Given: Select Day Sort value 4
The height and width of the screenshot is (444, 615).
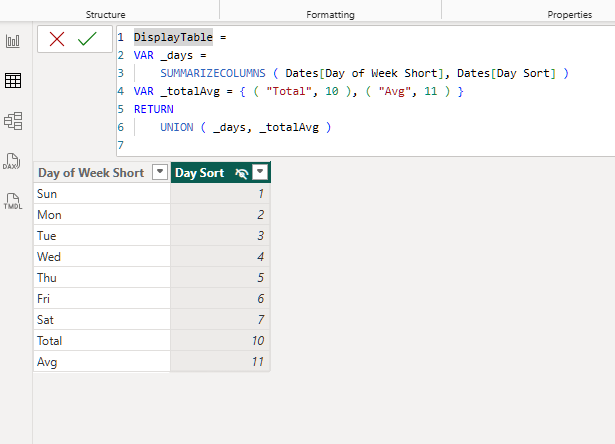Looking at the screenshot, I should pos(220,257).
